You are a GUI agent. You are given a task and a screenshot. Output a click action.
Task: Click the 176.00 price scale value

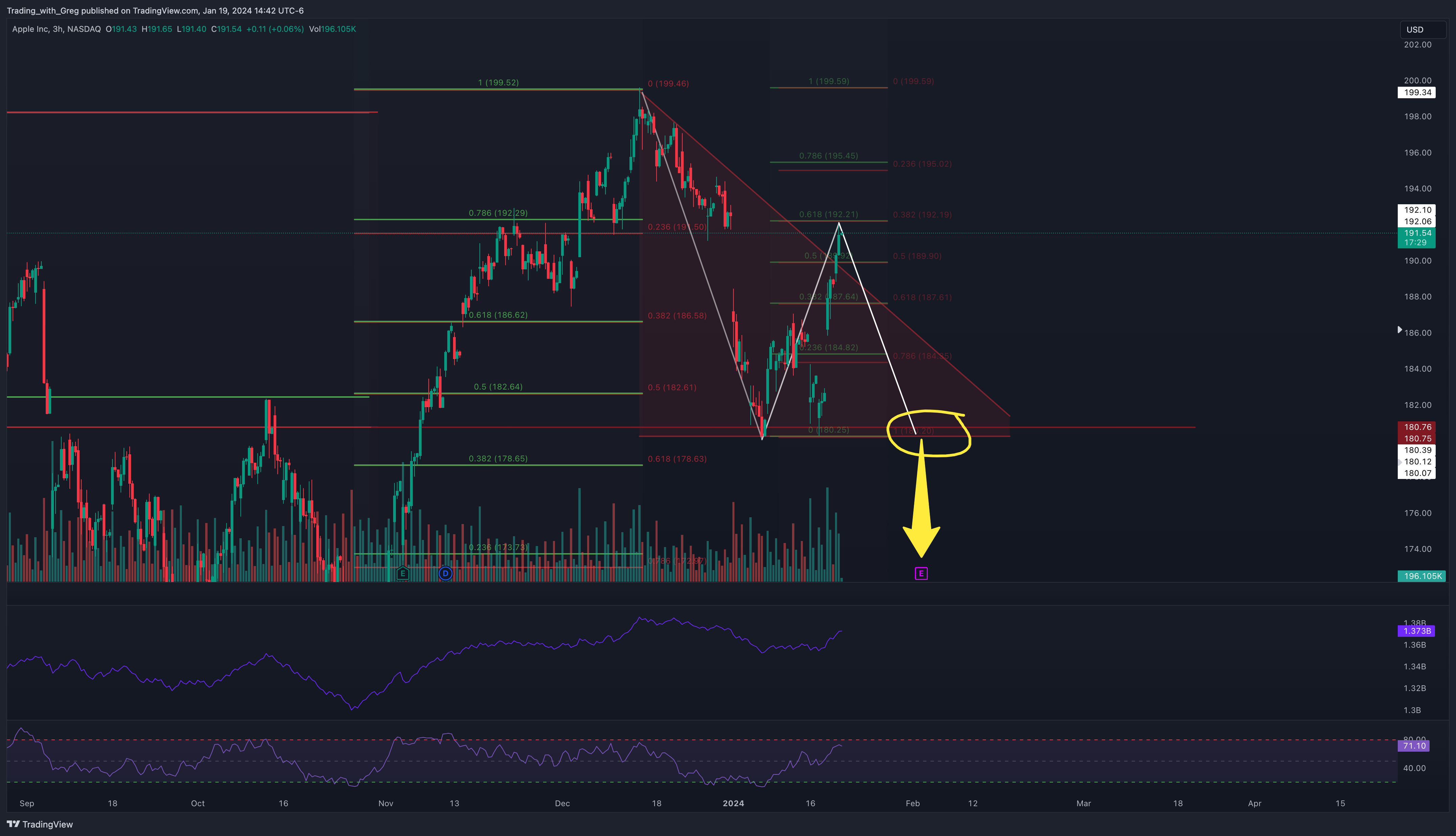click(1417, 513)
